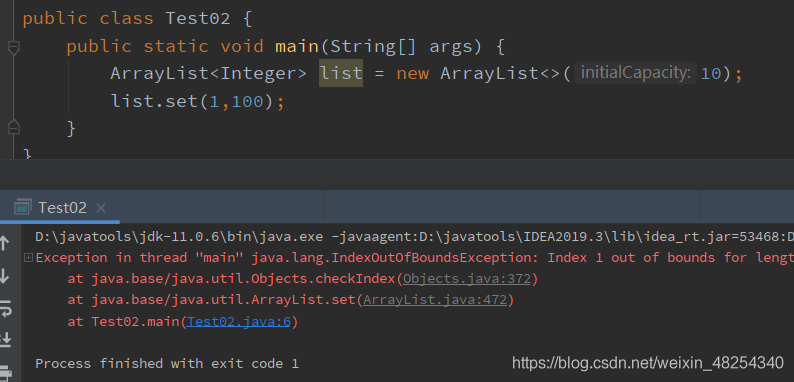Click the java.exe command line output
794x382 pixels.
click(415, 236)
